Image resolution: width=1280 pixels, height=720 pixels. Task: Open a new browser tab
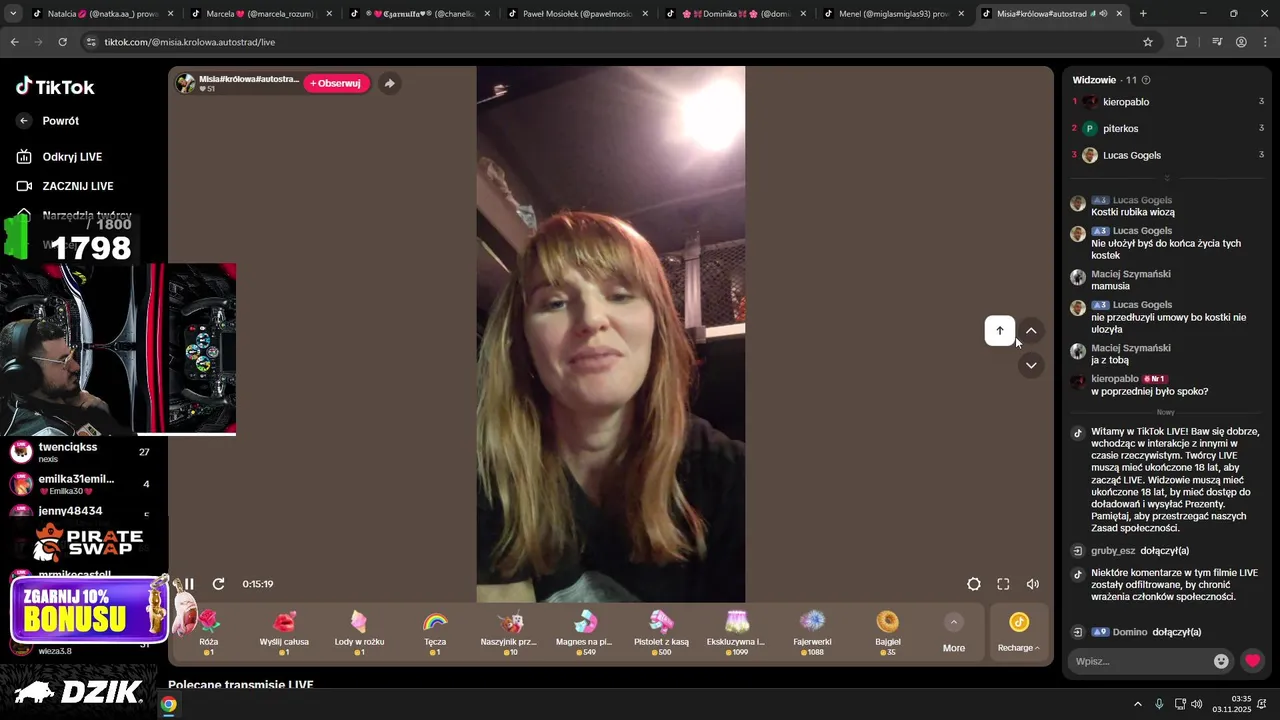1143,14
